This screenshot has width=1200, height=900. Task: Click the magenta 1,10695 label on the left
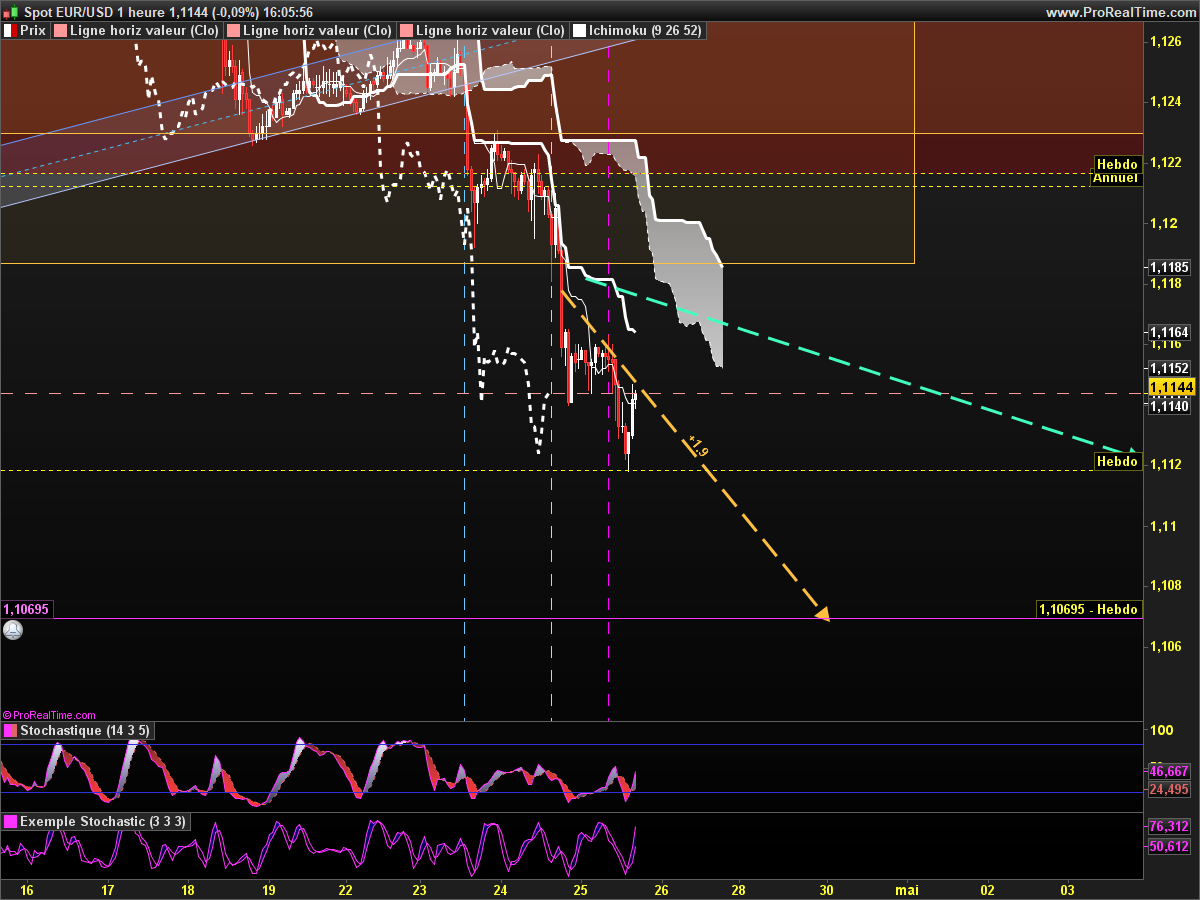tap(27, 609)
